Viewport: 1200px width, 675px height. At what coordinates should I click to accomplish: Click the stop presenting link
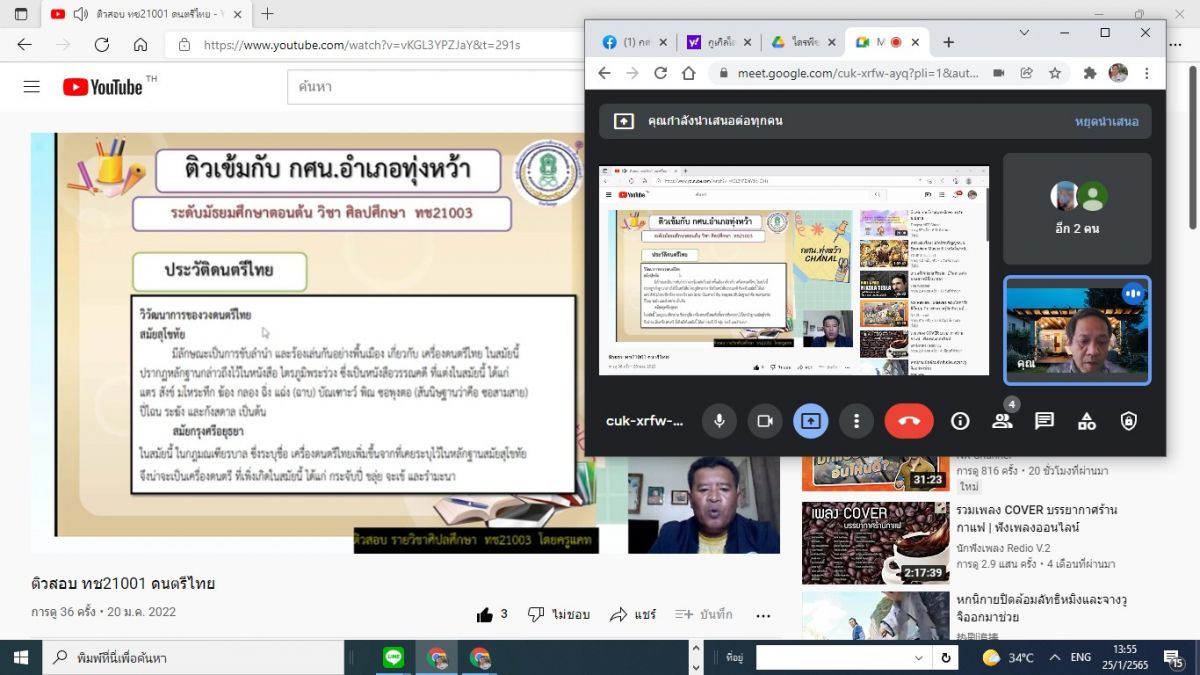click(x=1106, y=121)
